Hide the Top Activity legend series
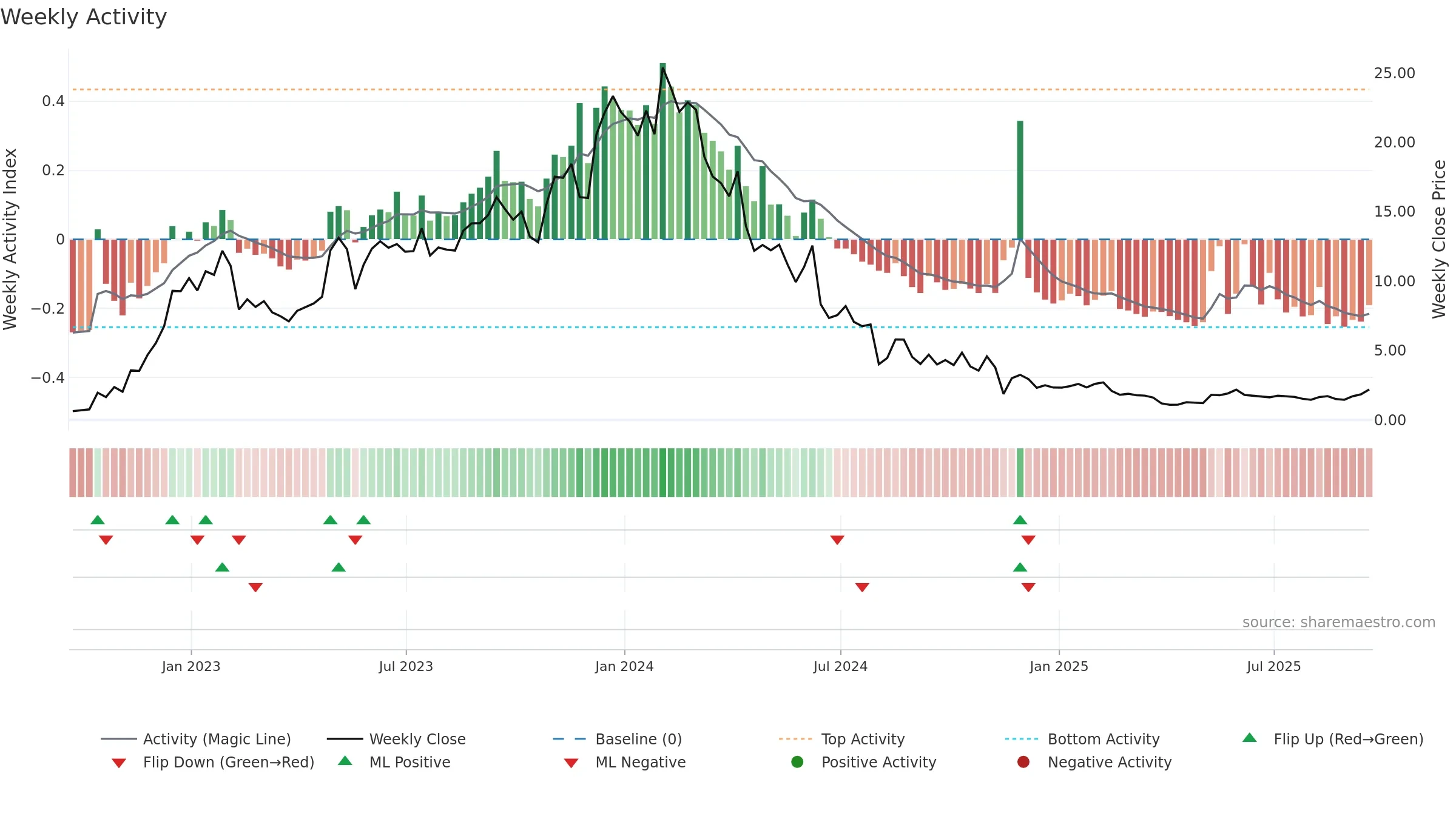Screen dimensions: 1456x819 842,739
